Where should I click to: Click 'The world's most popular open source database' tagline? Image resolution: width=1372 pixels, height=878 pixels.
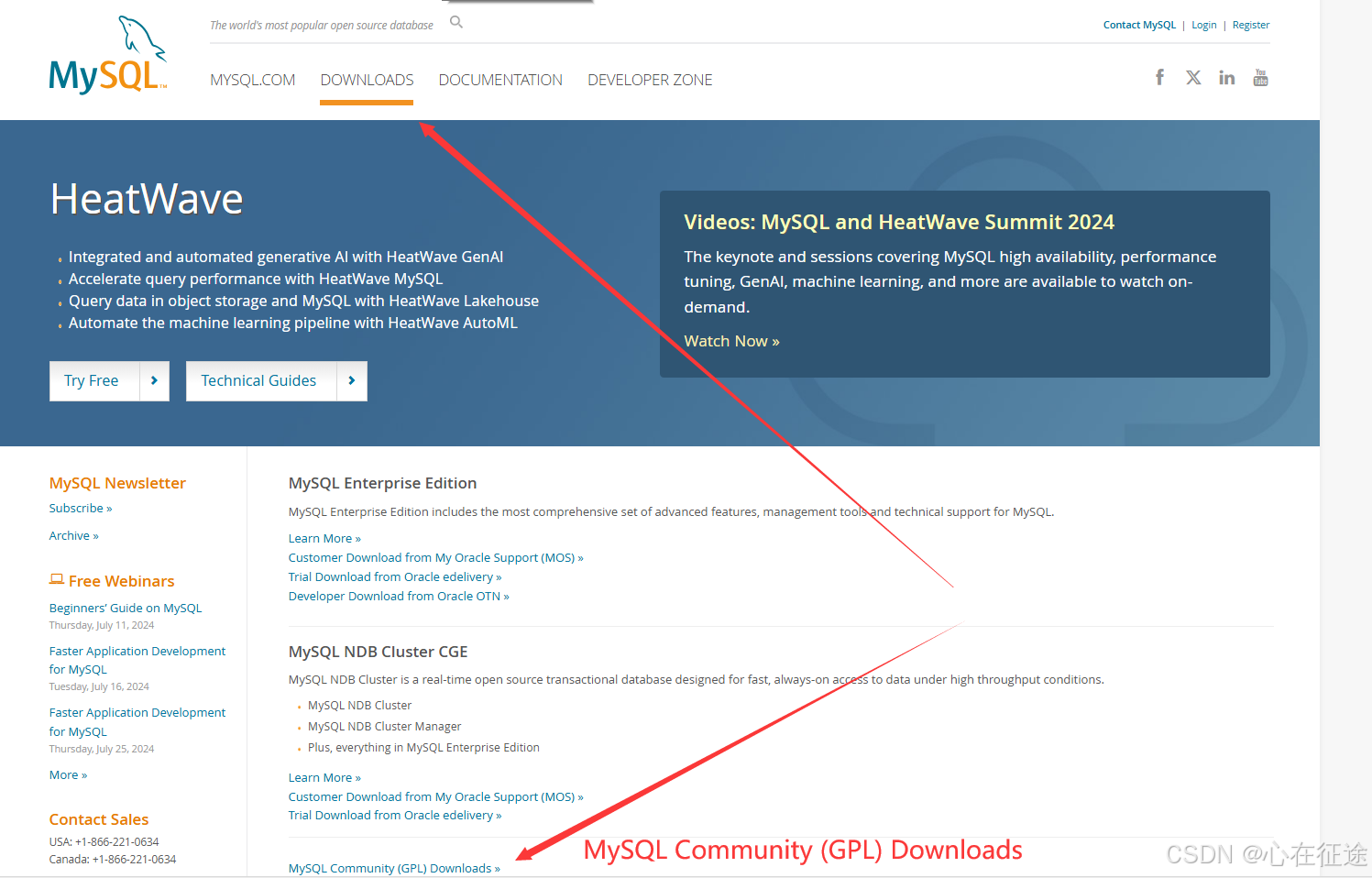pos(322,25)
